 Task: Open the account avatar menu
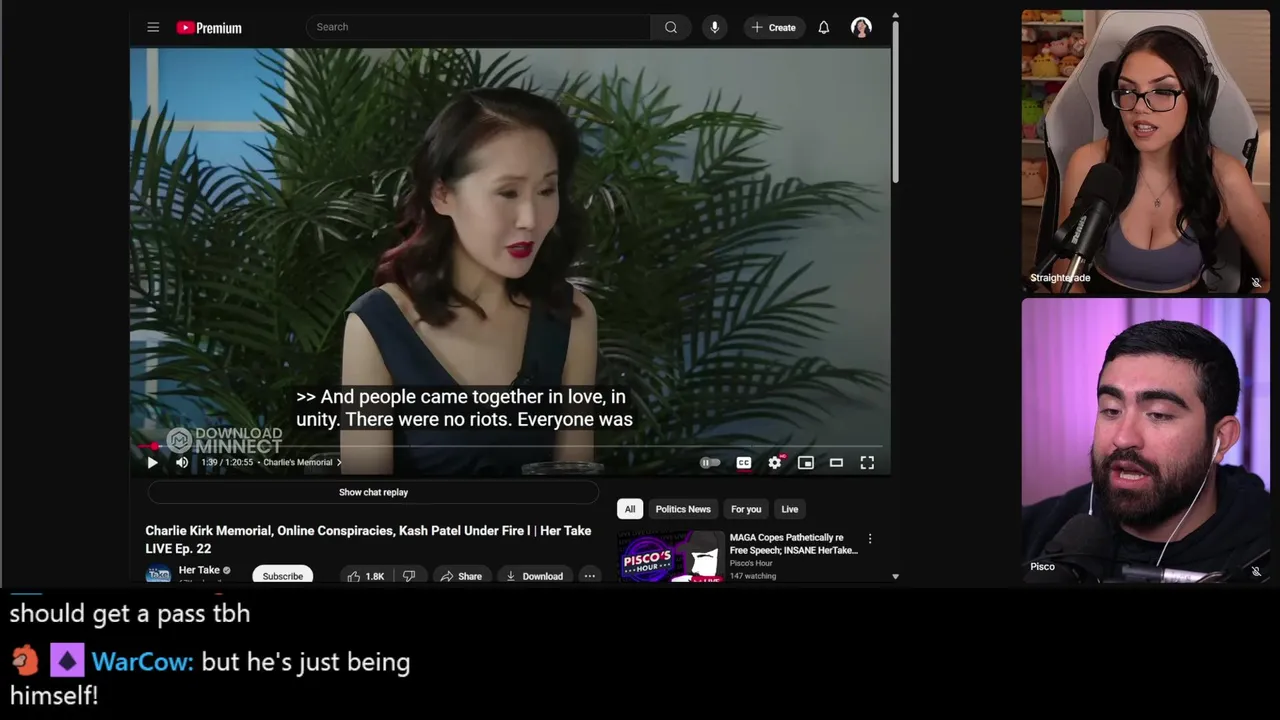point(861,28)
